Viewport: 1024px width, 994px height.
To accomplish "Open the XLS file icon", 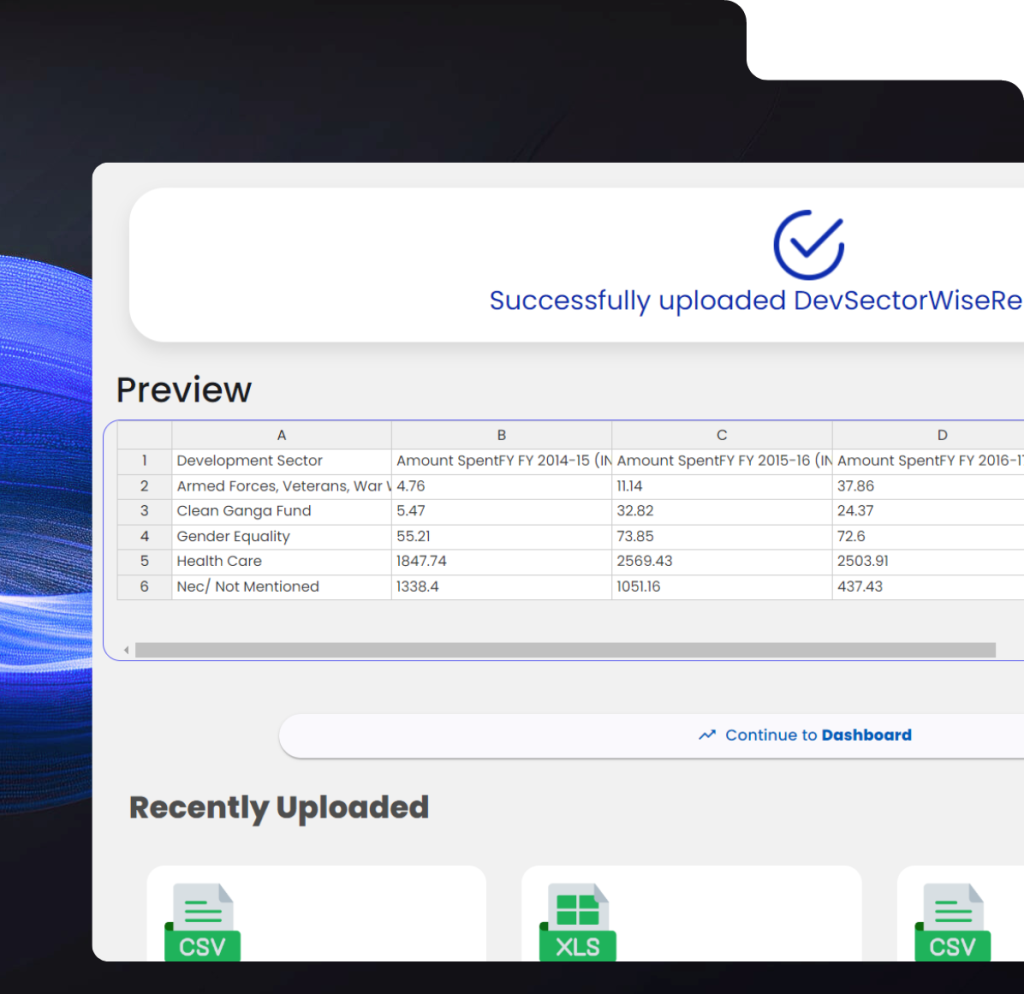I will pos(577,922).
